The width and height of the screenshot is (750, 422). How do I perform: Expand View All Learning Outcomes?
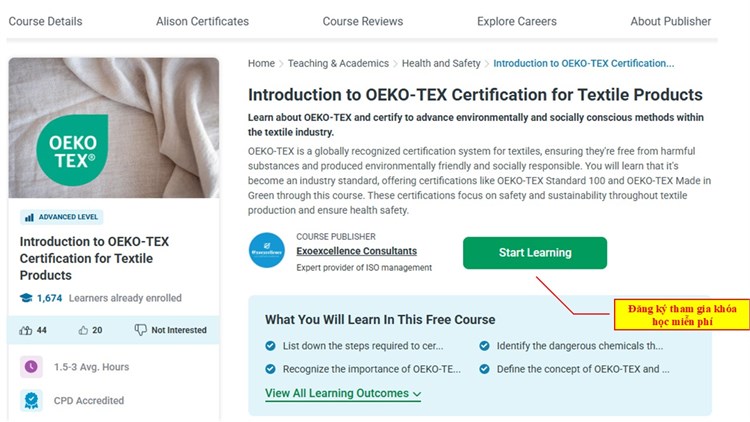(x=342, y=394)
